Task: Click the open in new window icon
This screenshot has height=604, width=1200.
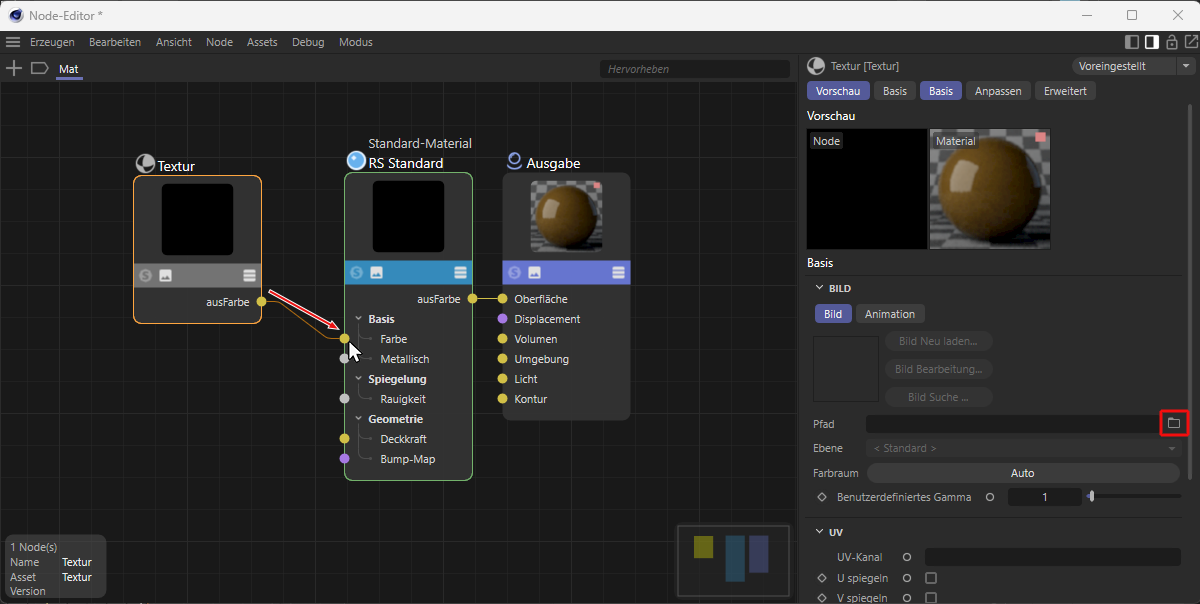Action: [x=1190, y=42]
